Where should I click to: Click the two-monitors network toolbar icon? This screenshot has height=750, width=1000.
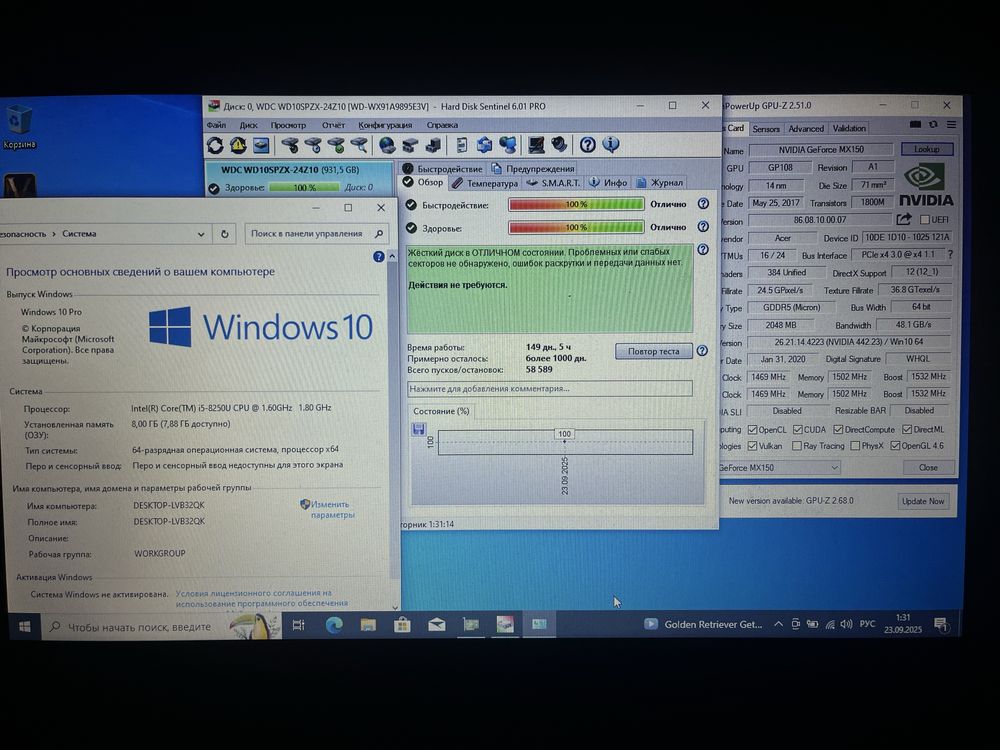point(508,145)
